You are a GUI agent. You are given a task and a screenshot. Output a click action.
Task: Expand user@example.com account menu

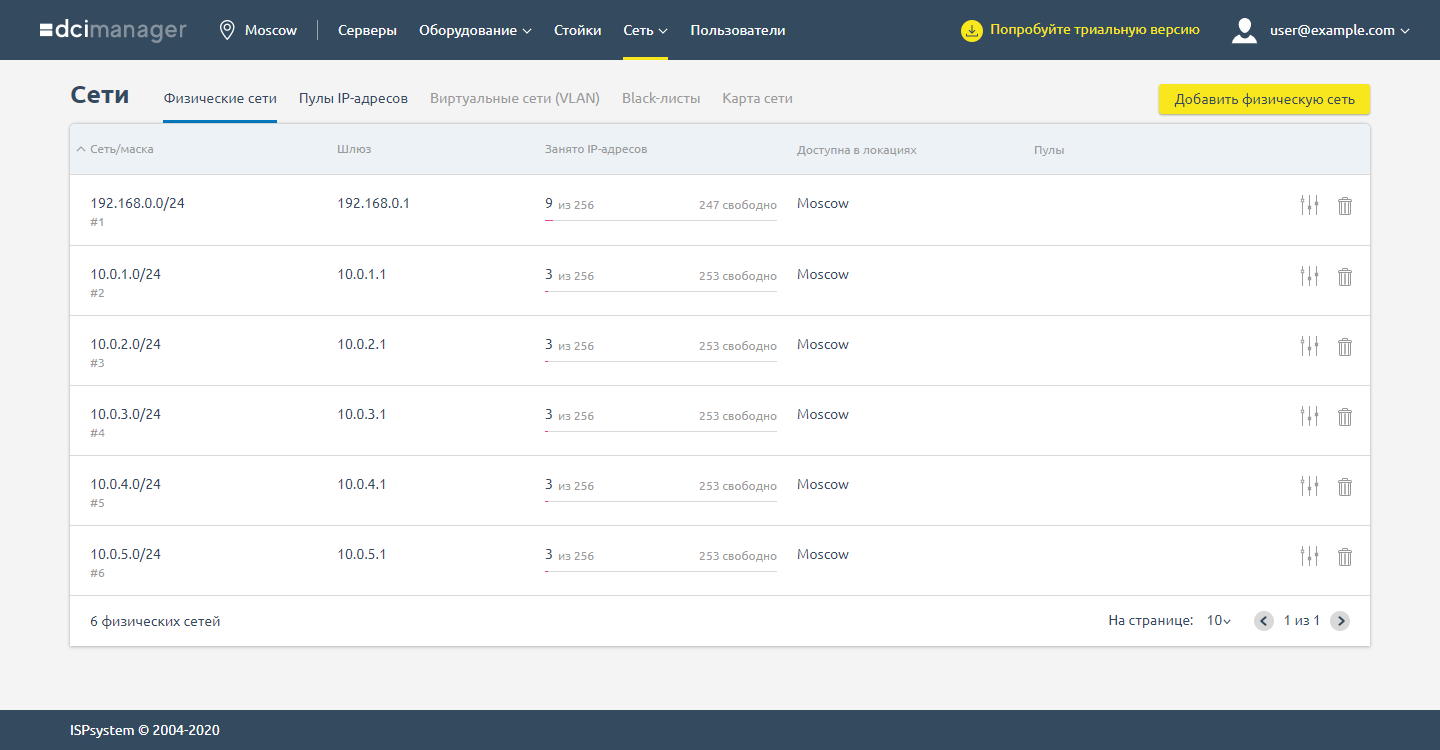click(x=1339, y=30)
